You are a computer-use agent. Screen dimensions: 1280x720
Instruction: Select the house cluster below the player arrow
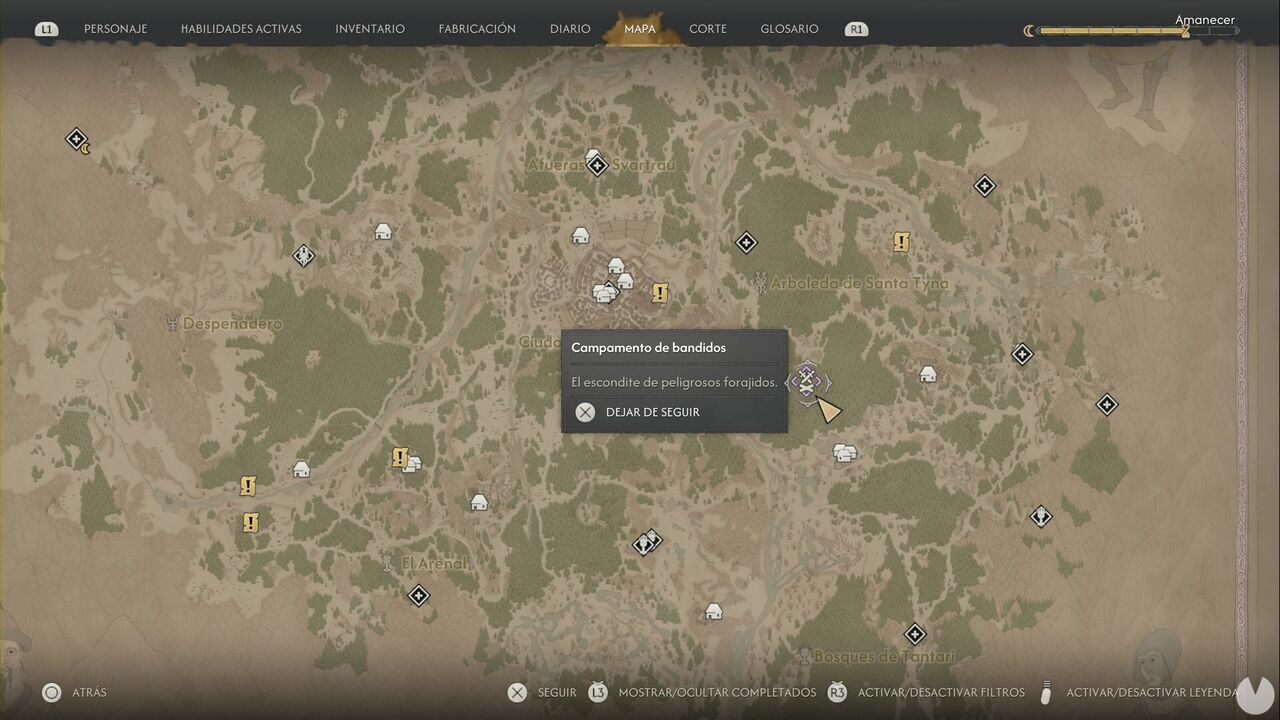[x=845, y=453]
